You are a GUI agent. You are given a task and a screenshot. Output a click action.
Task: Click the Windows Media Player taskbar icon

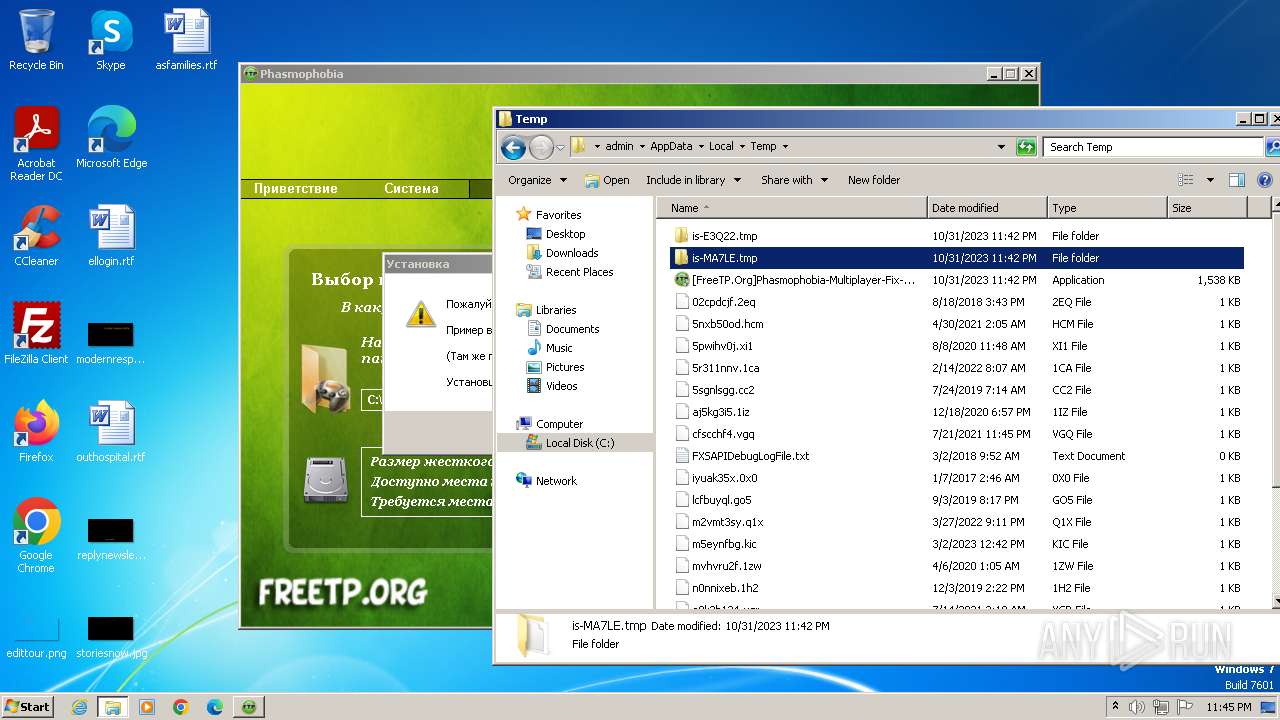(x=147, y=707)
